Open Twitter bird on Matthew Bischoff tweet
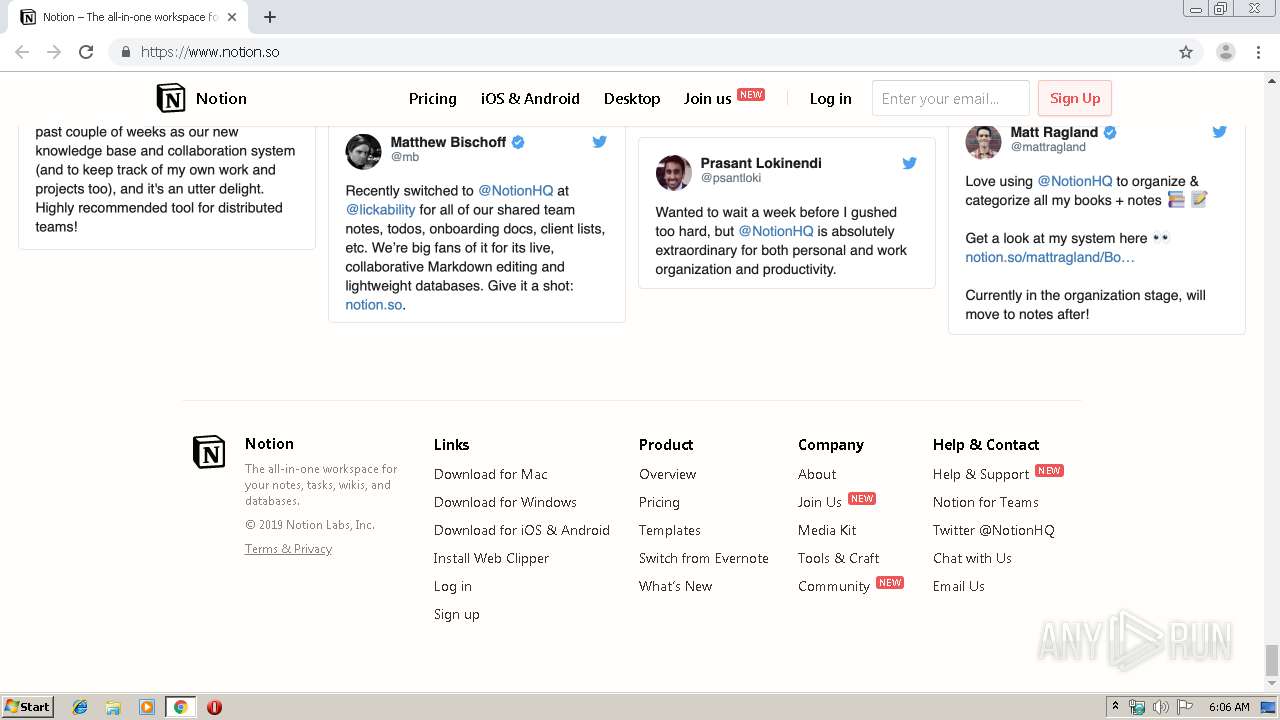1280x720 pixels. tap(600, 142)
